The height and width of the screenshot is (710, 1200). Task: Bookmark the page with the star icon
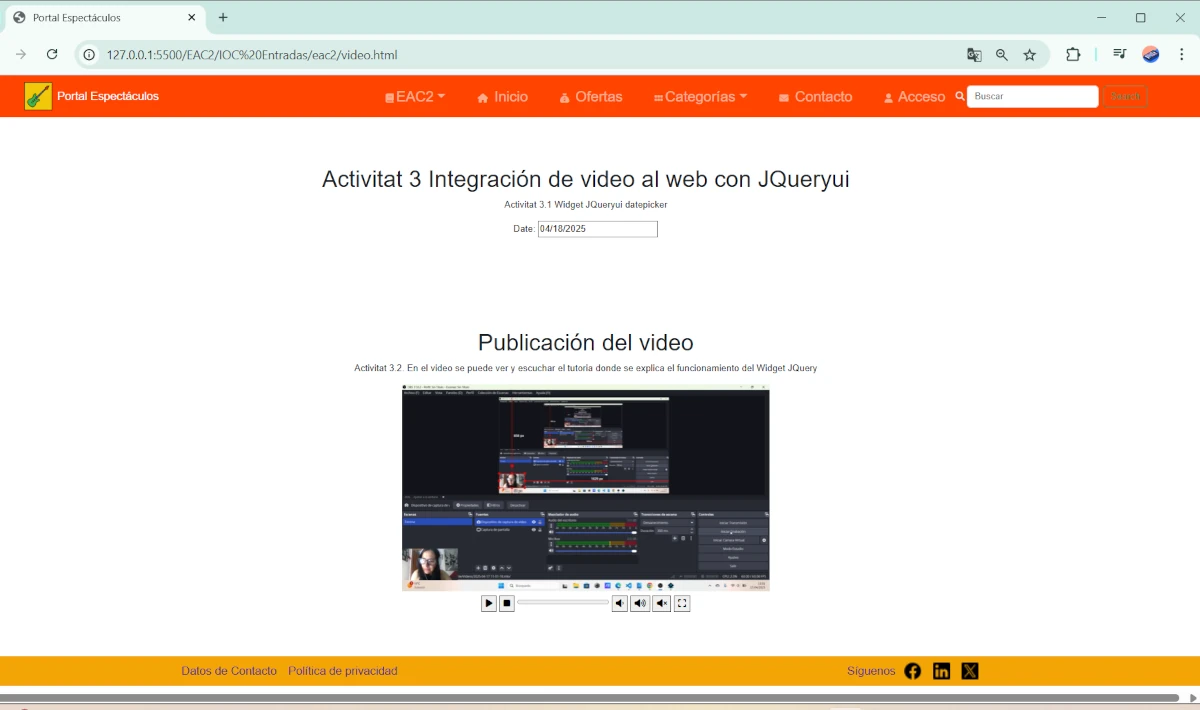pyautogui.click(x=1030, y=55)
